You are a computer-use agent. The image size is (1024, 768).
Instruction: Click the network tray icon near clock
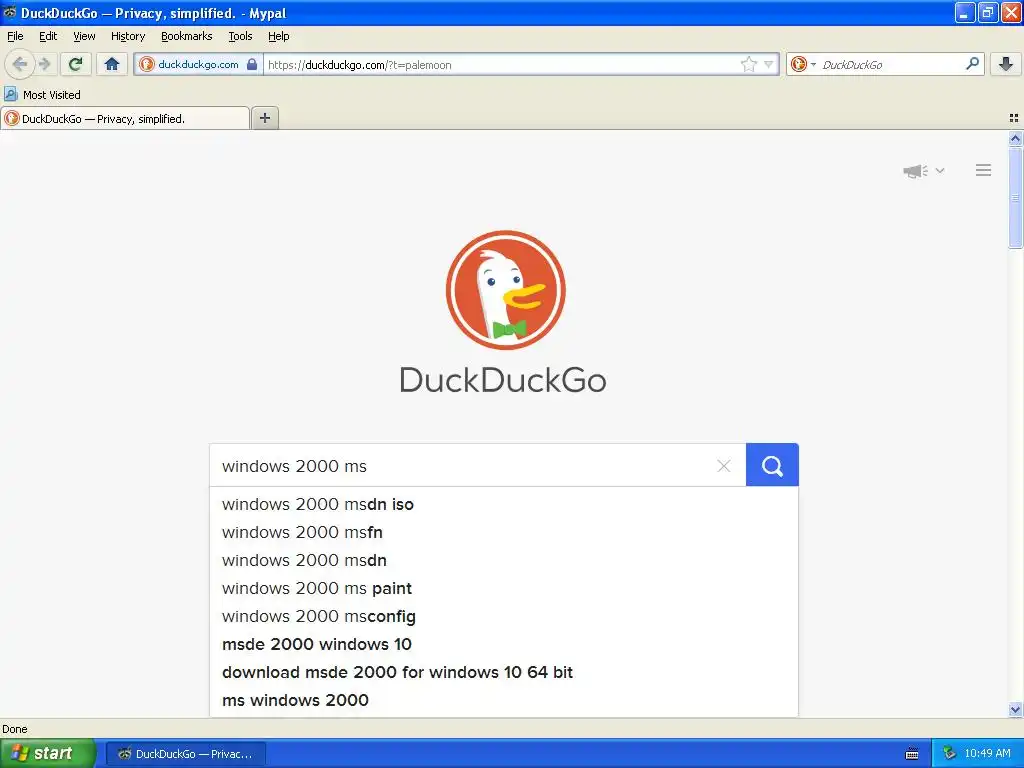(950, 754)
